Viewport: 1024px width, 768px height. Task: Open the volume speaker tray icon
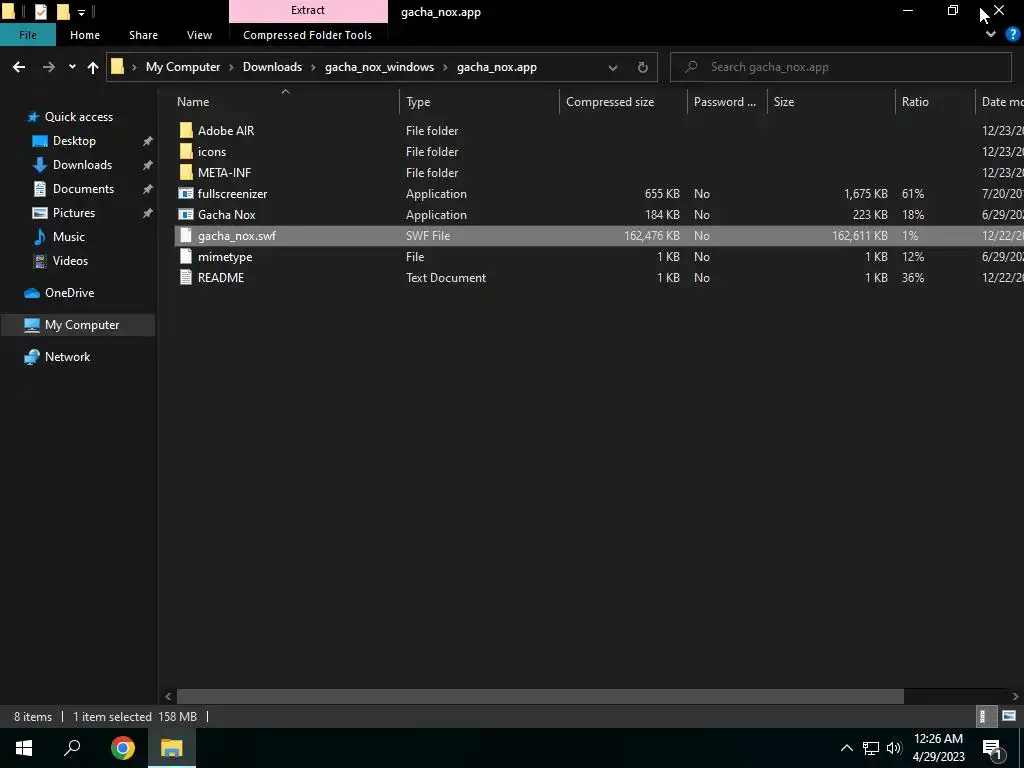click(x=894, y=748)
